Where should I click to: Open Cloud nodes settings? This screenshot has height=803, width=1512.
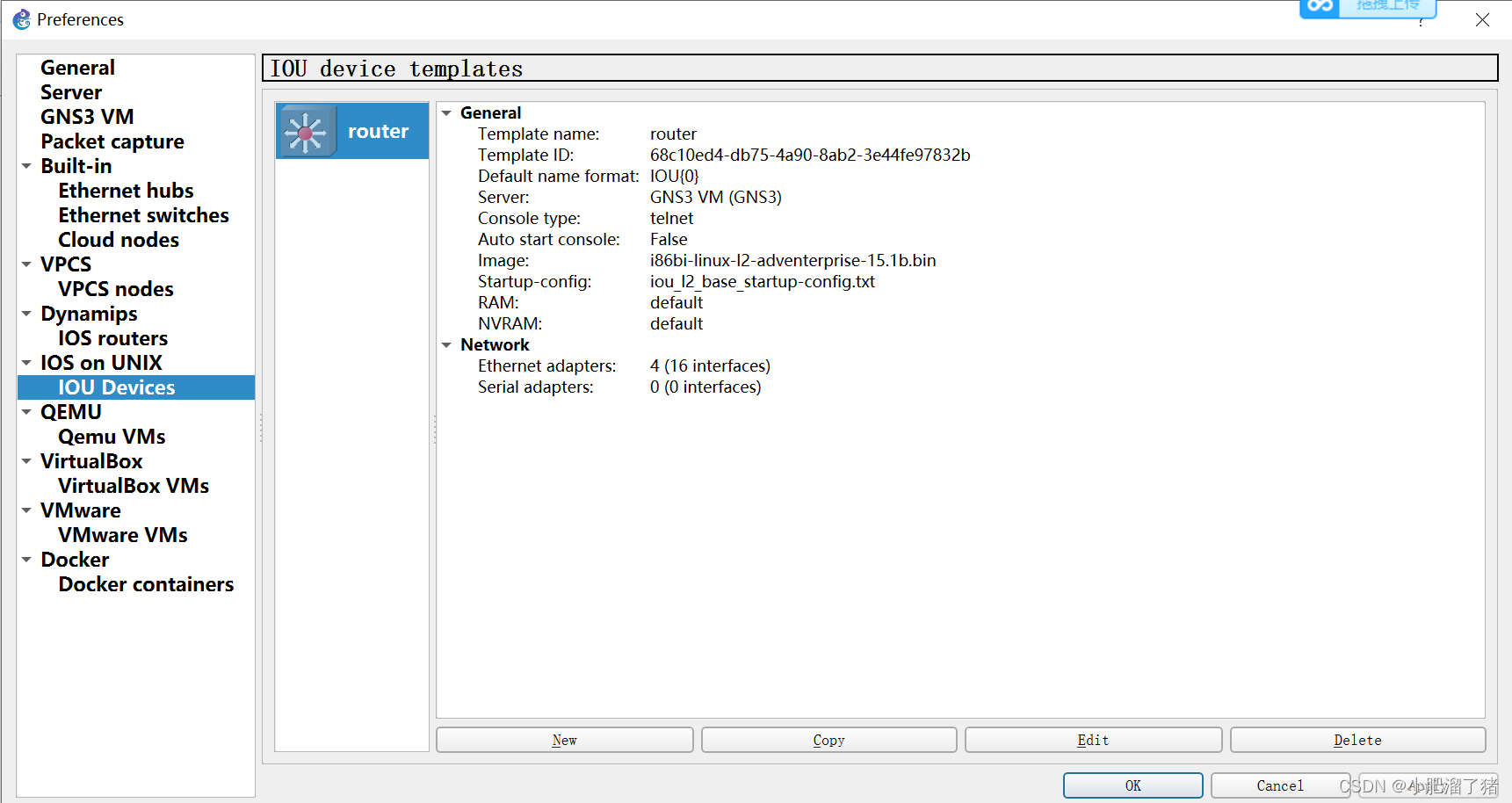click(119, 240)
